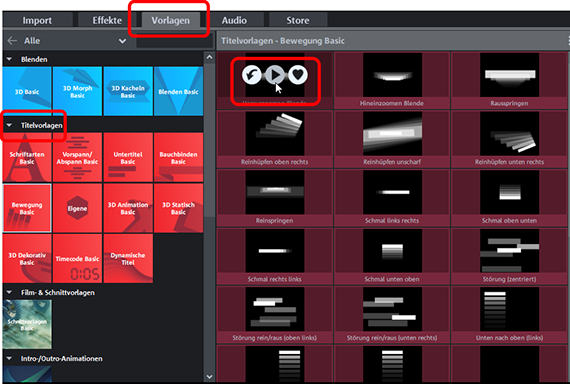This screenshot has height=384, width=570.
Task: Play preview of the hovered template
Action: (x=275, y=75)
